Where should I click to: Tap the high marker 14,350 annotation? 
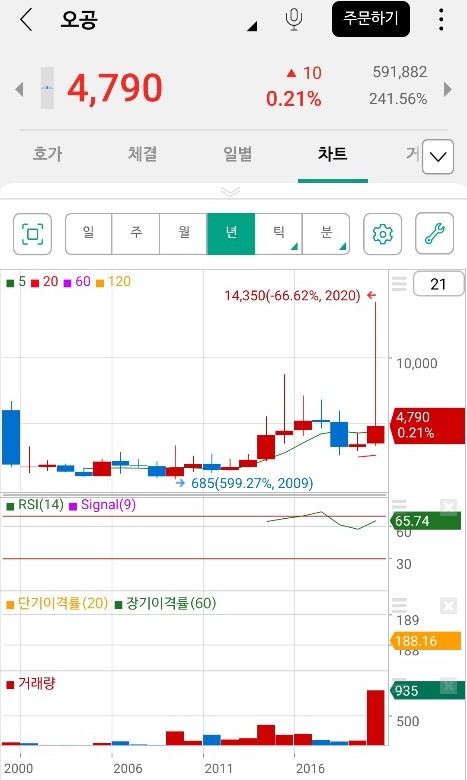click(x=300, y=295)
